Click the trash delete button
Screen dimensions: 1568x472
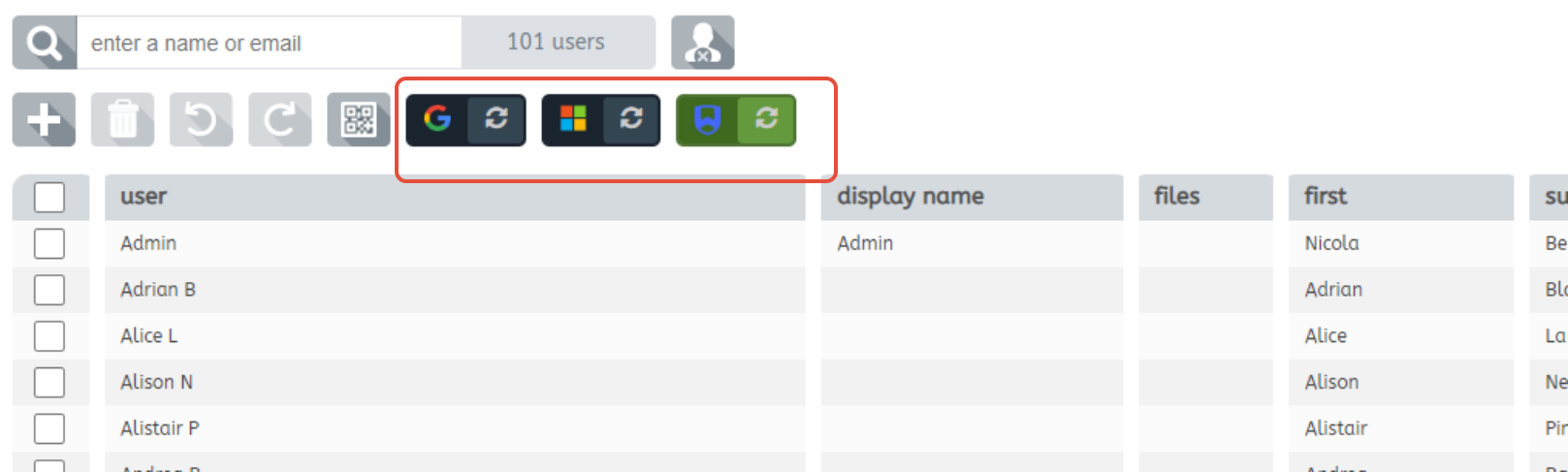(123, 120)
